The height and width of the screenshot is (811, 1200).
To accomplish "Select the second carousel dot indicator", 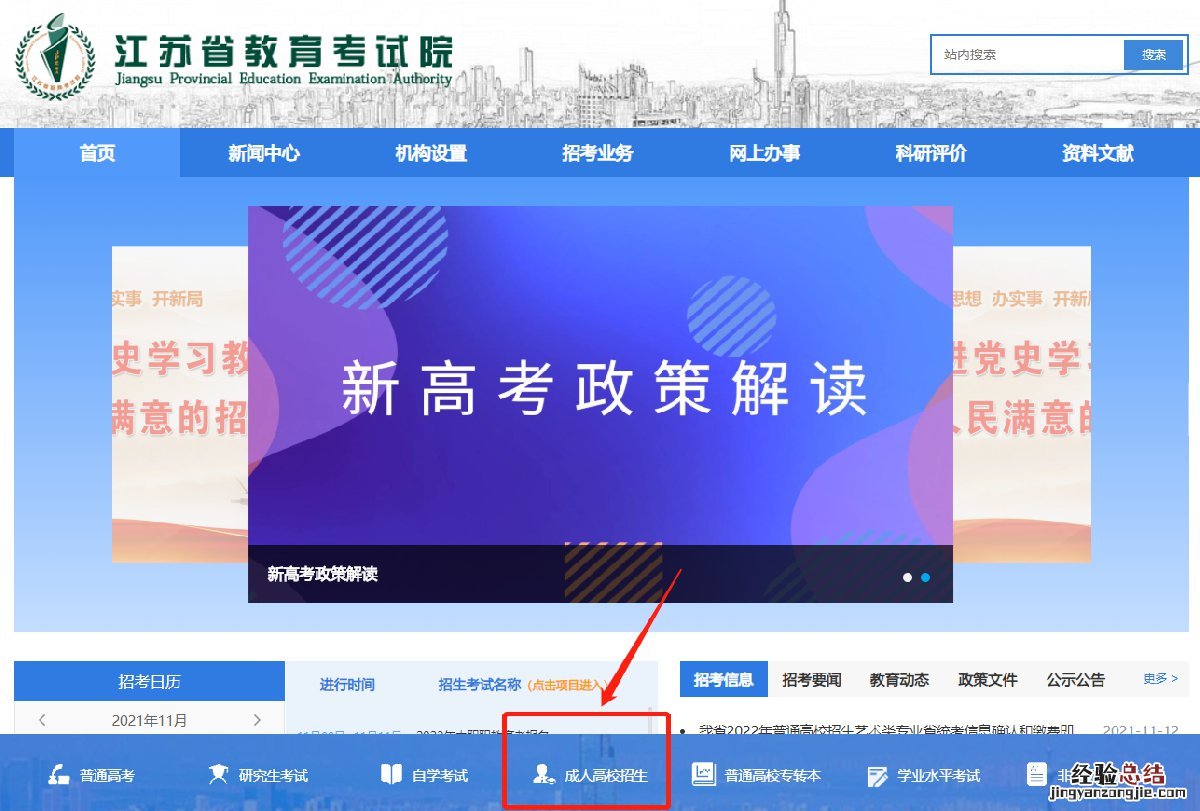I will tap(925, 577).
